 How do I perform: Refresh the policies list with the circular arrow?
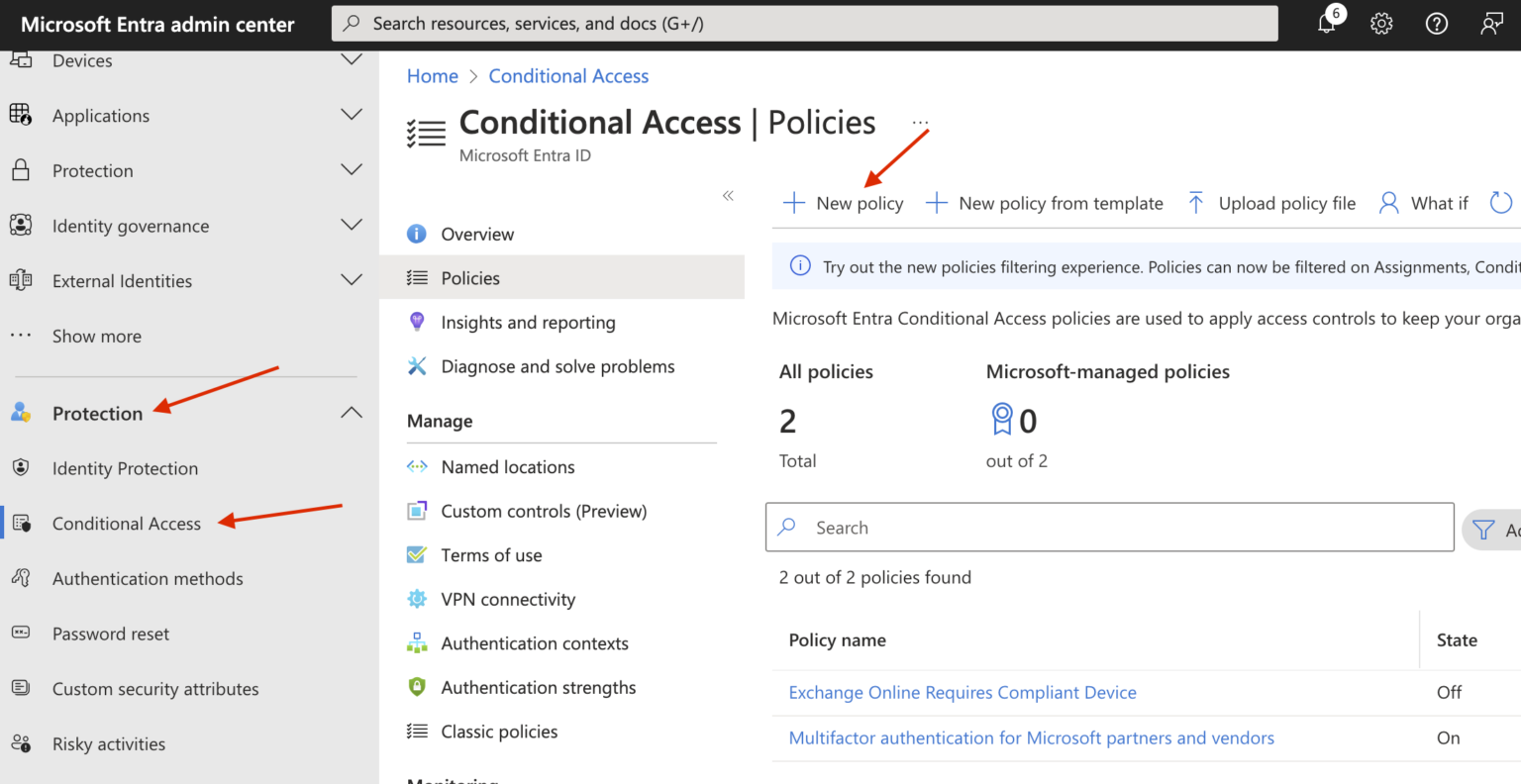(x=1501, y=202)
